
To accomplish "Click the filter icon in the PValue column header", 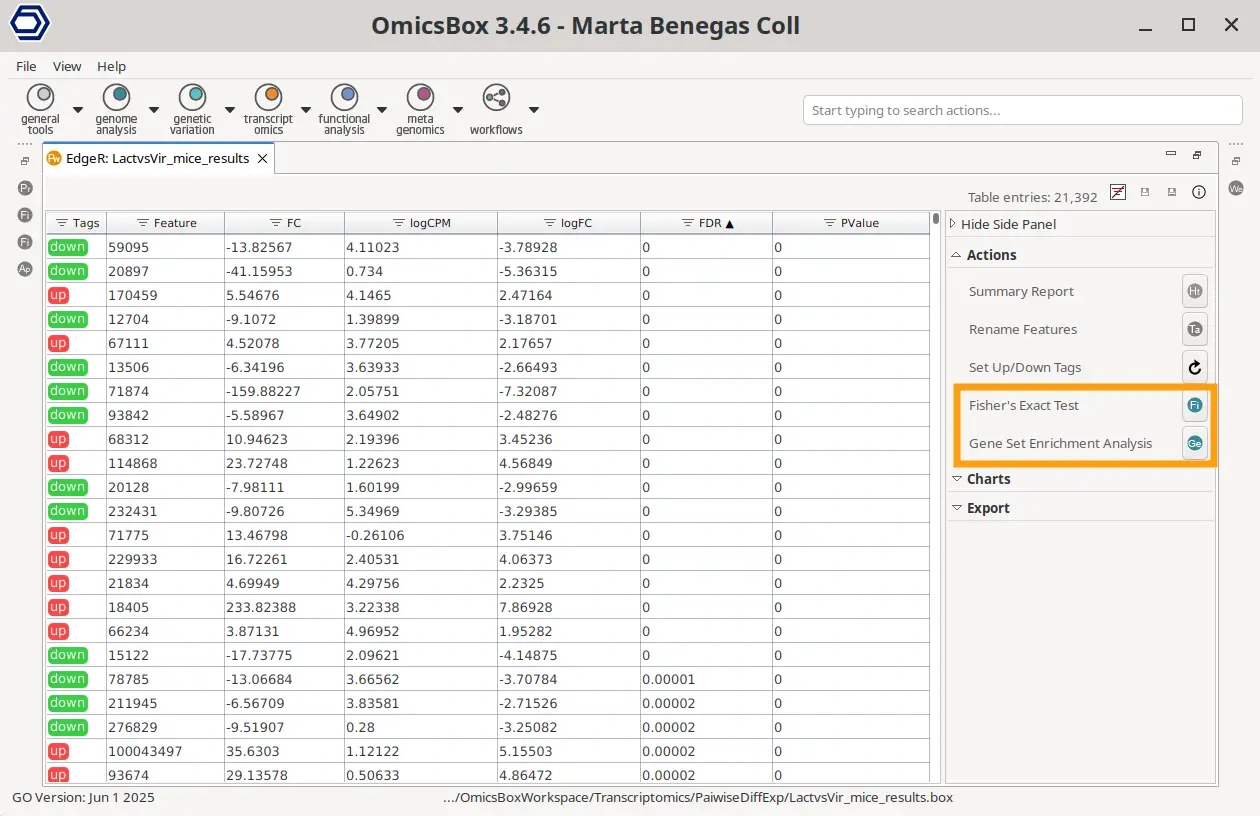I will coord(830,223).
